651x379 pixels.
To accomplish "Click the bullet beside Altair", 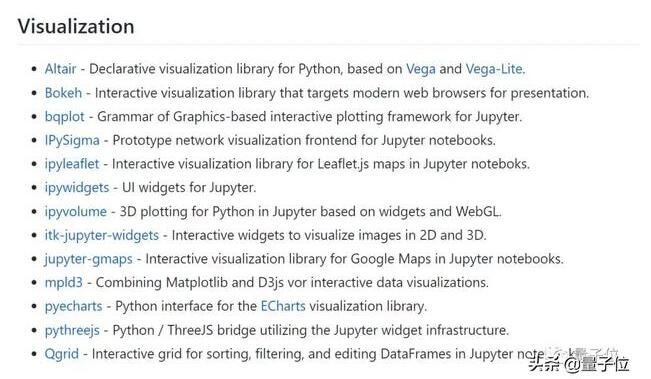I will click(34, 69).
